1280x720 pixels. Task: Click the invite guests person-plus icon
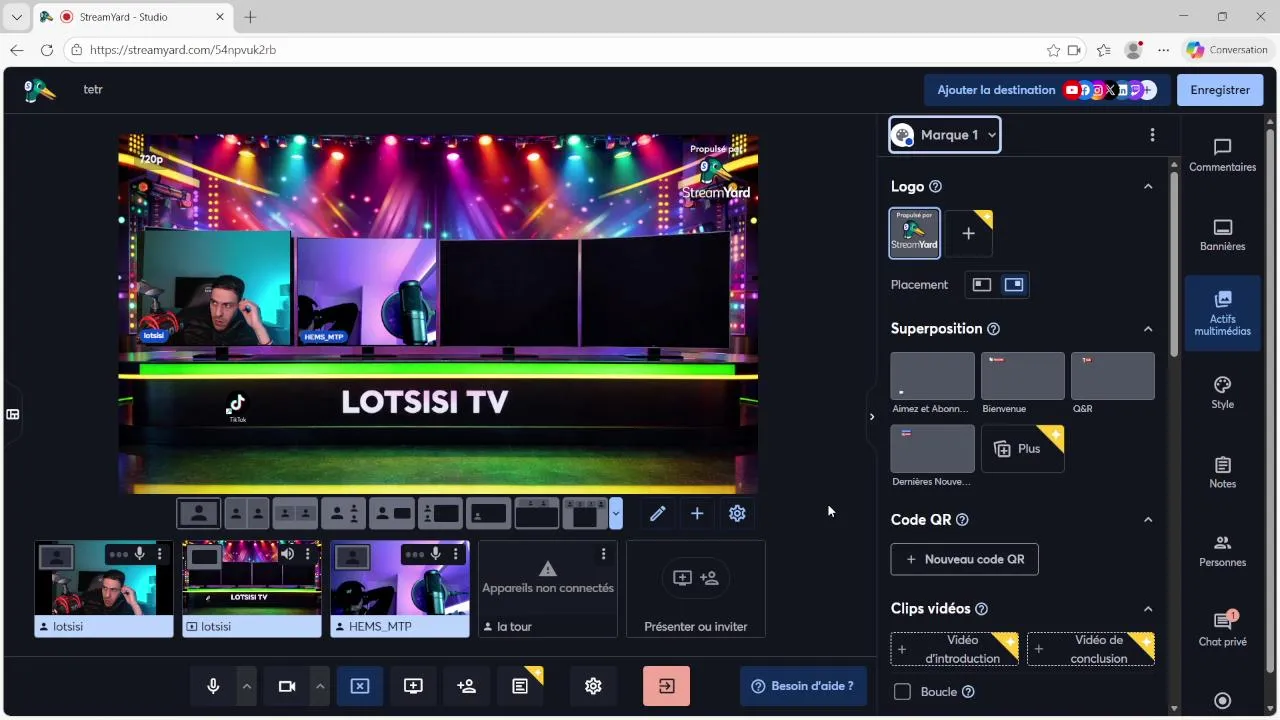click(x=466, y=686)
